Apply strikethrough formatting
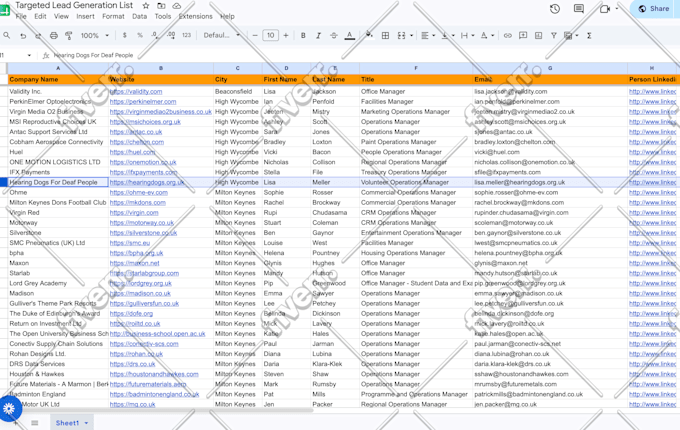Image resolution: width=680 pixels, height=430 pixels. [333, 36]
